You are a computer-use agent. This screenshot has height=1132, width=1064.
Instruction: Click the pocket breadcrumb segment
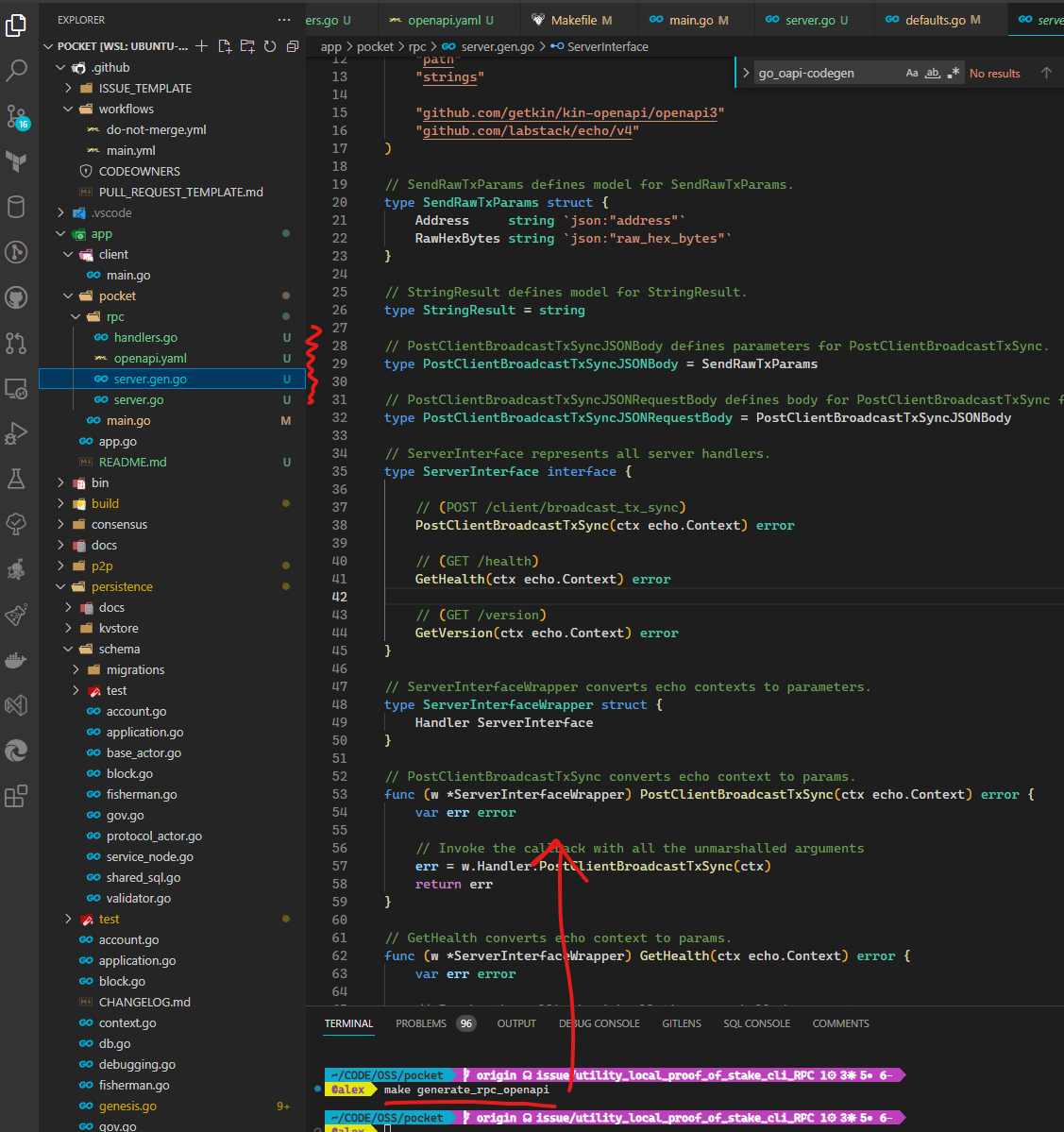coord(376,47)
